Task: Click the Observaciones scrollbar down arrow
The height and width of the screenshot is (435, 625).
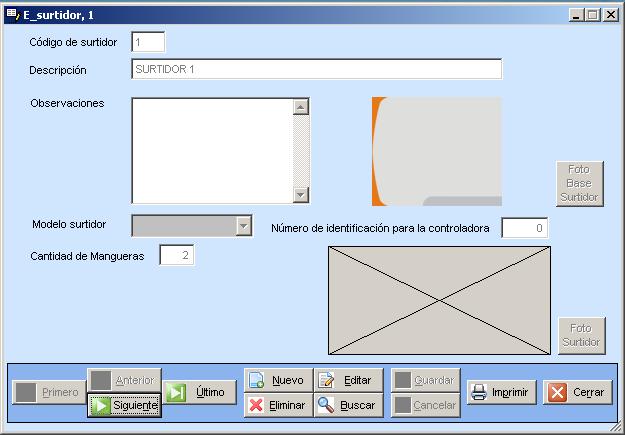Action: tap(301, 195)
